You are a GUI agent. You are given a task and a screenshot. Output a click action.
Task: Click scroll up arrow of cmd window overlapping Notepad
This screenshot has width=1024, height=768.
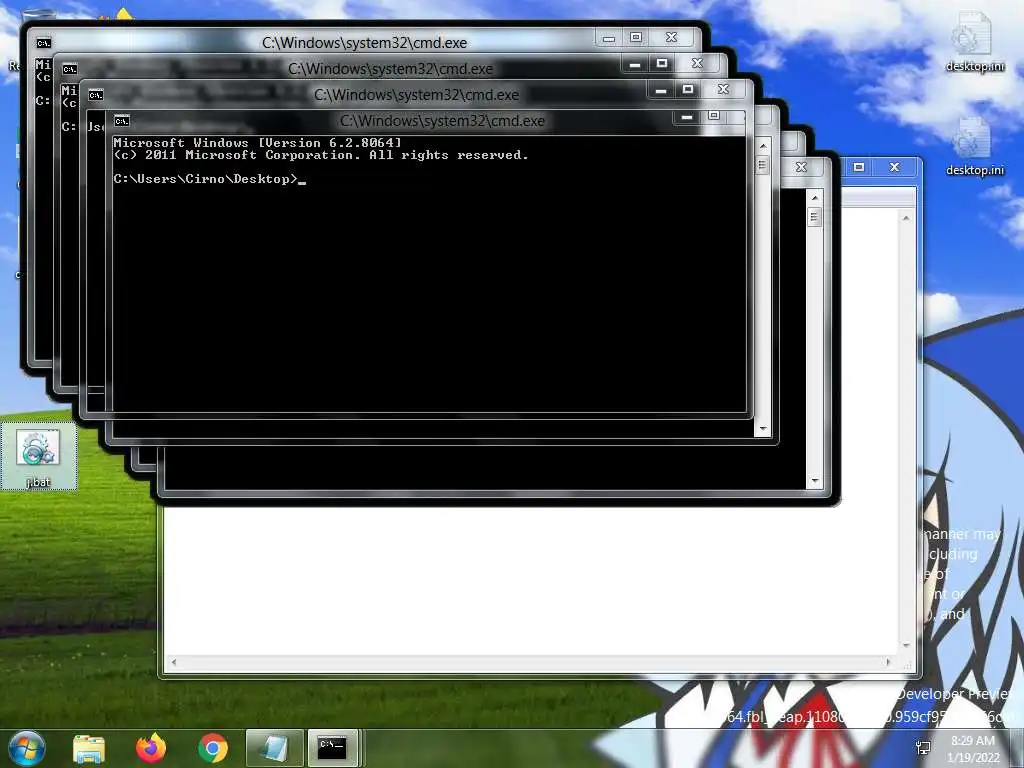[x=814, y=198]
